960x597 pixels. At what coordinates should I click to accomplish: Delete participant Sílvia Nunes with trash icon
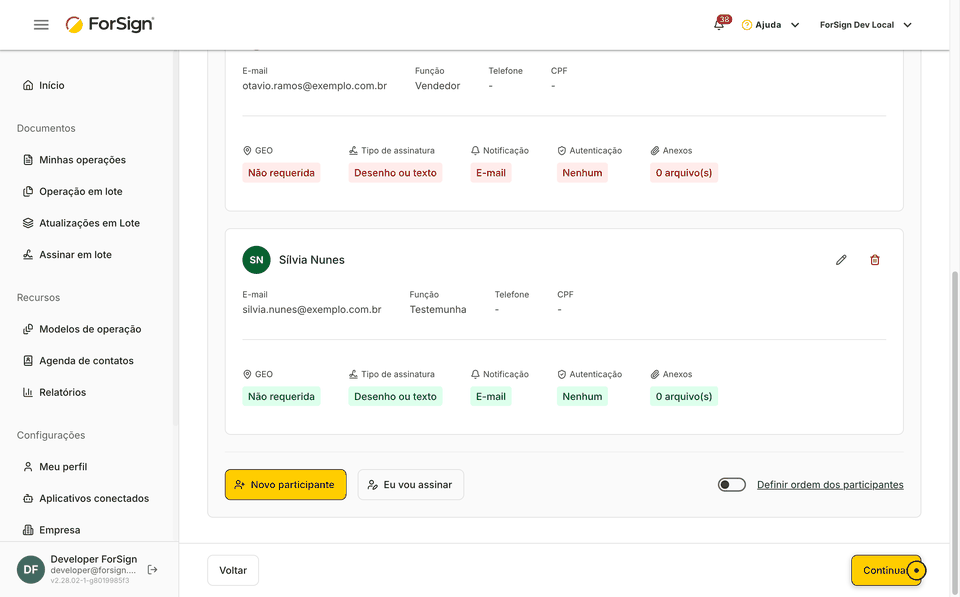coord(875,260)
